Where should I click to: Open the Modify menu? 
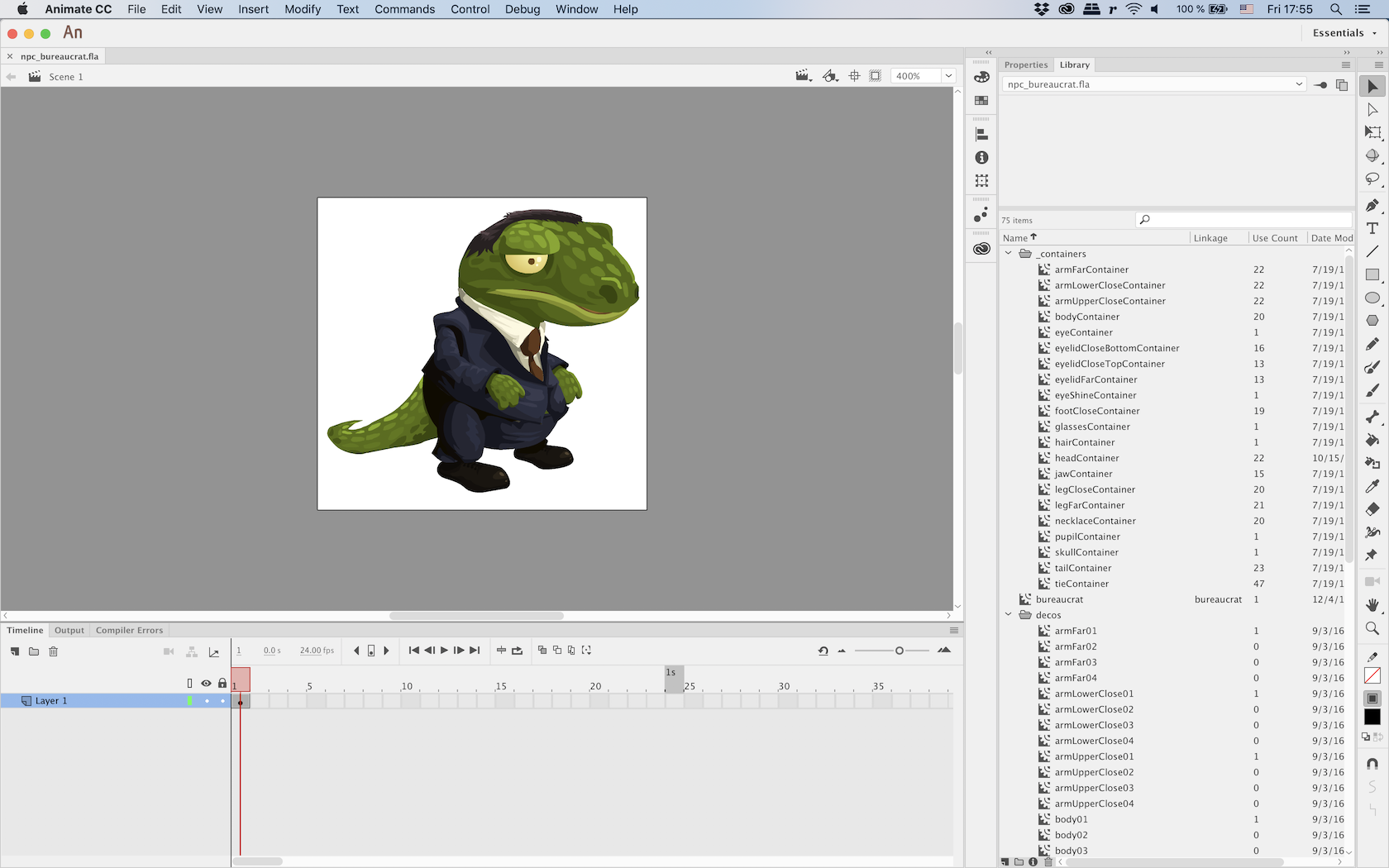302,9
